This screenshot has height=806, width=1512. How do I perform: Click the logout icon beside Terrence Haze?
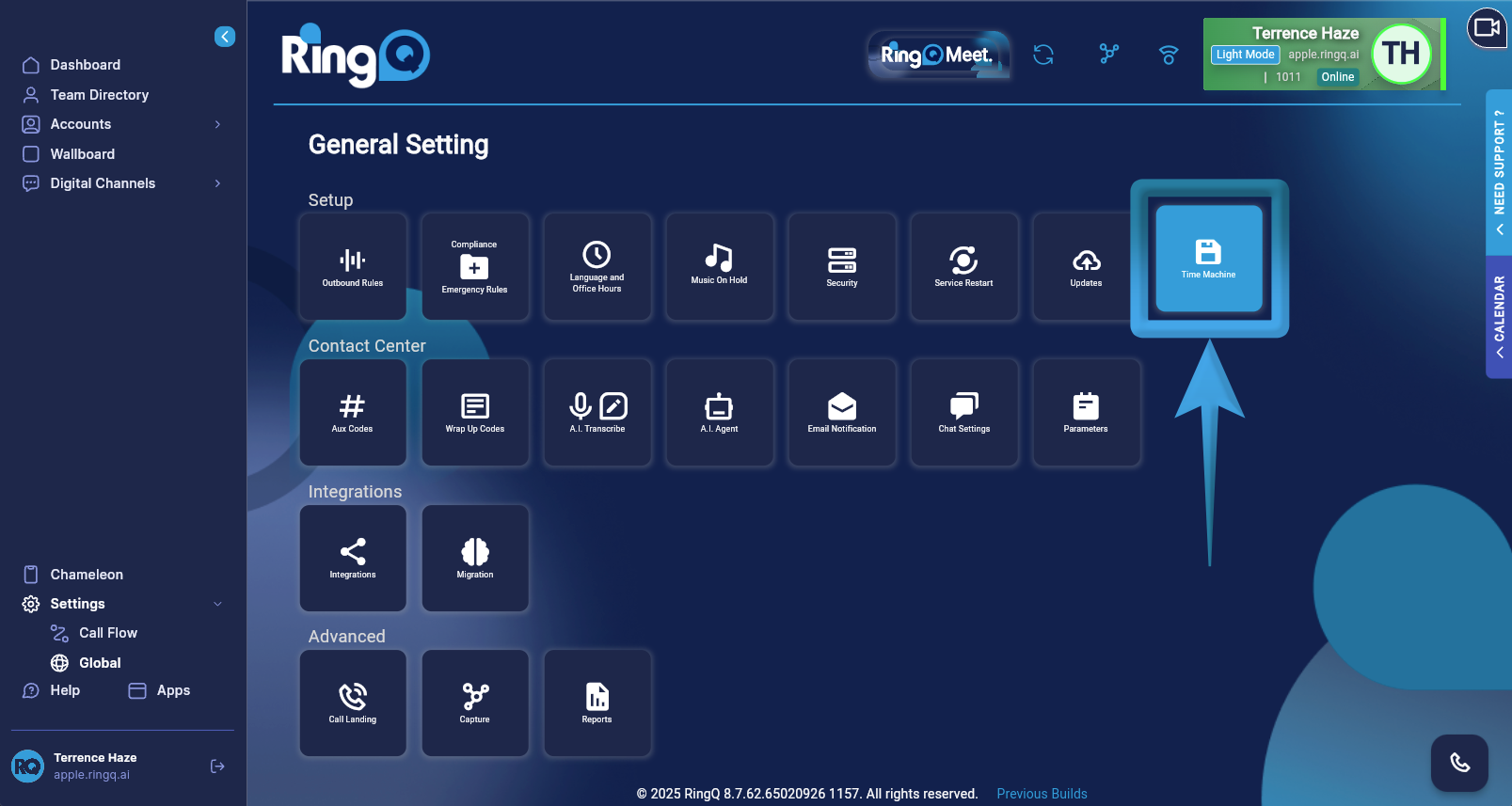click(x=217, y=766)
